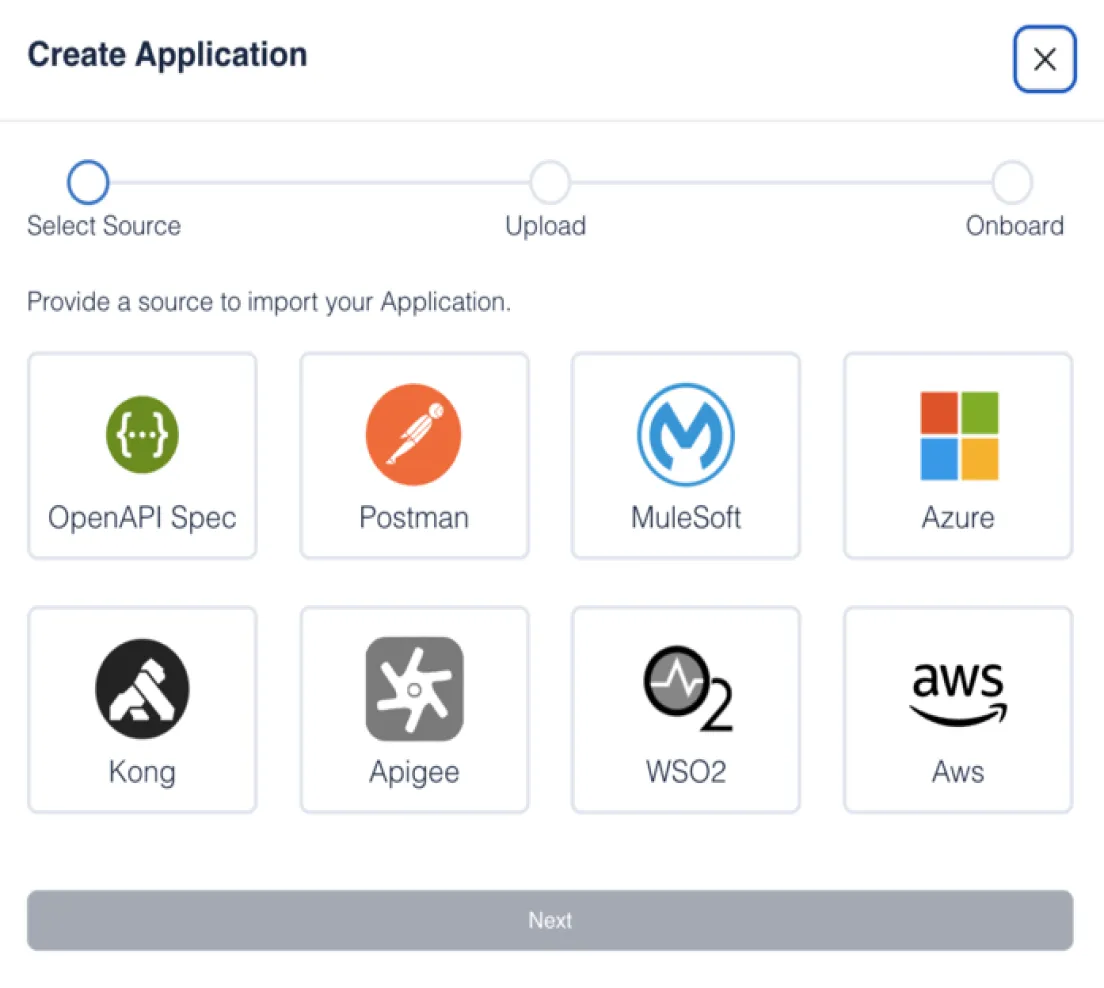This screenshot has width=1104, height=988.
Task: Select the Apigee gray logo icon
Action: [415, 689]
